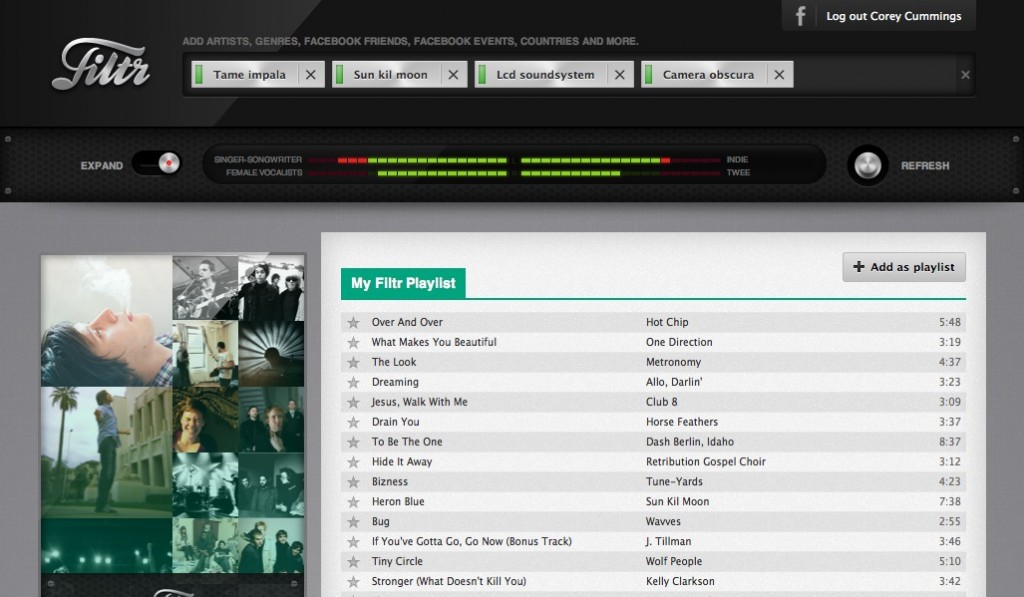
Task: Click the song title Drain You
Action: pos(395,422)
